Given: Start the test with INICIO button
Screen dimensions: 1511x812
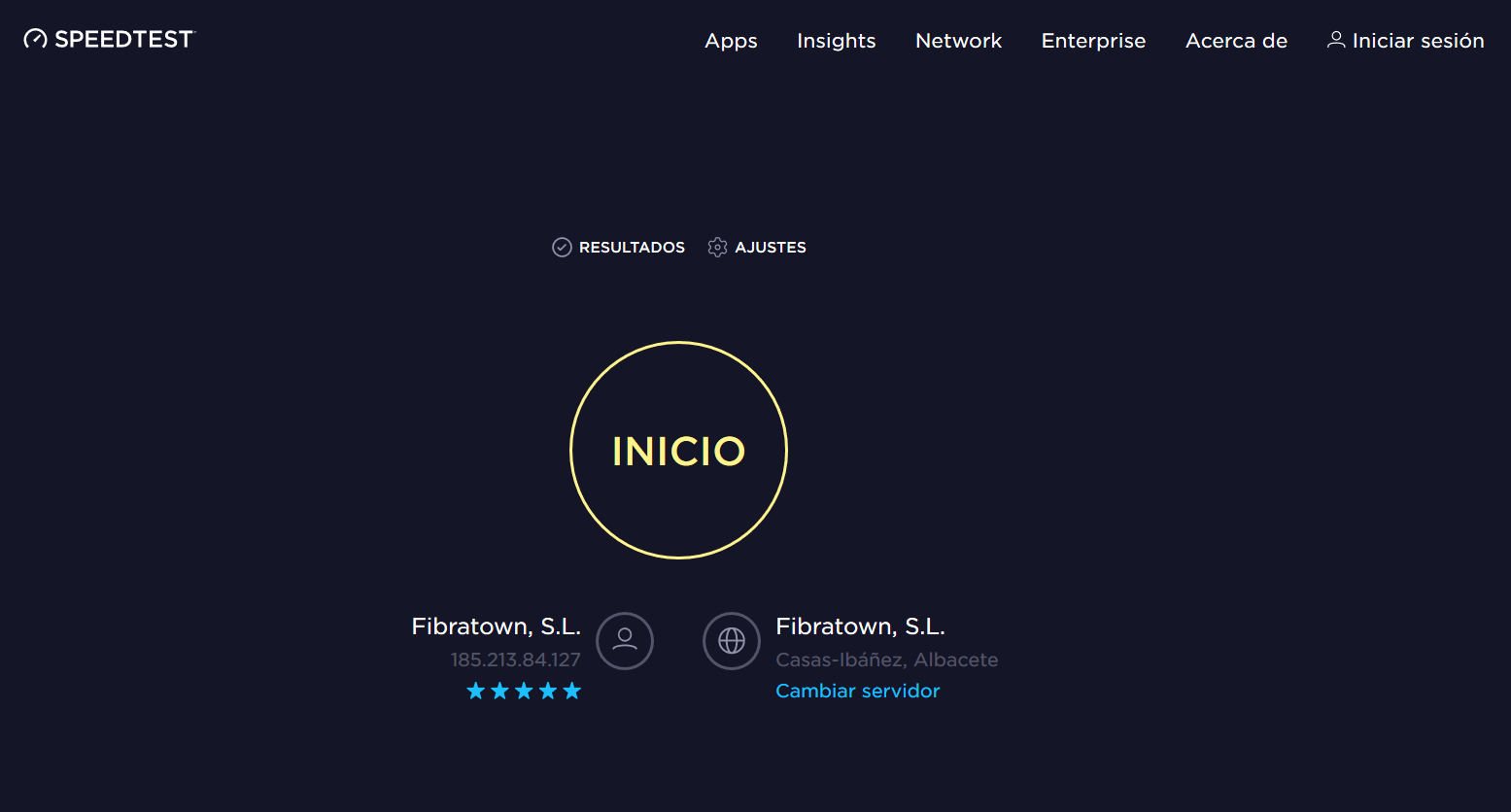Looking at the screenshot, I should pyautogui.click(x=678, y=450).
